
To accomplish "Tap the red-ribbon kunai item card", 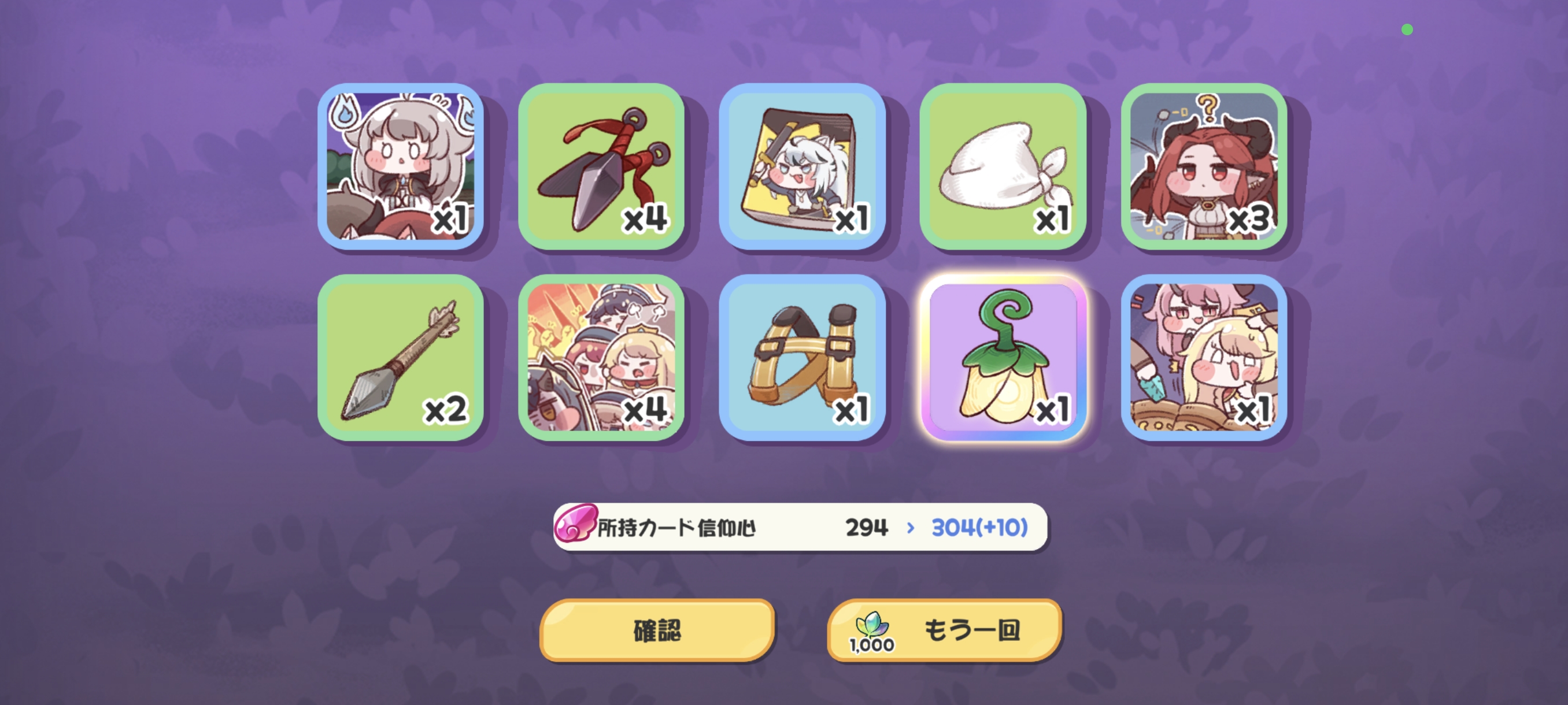I will (601, 166).
